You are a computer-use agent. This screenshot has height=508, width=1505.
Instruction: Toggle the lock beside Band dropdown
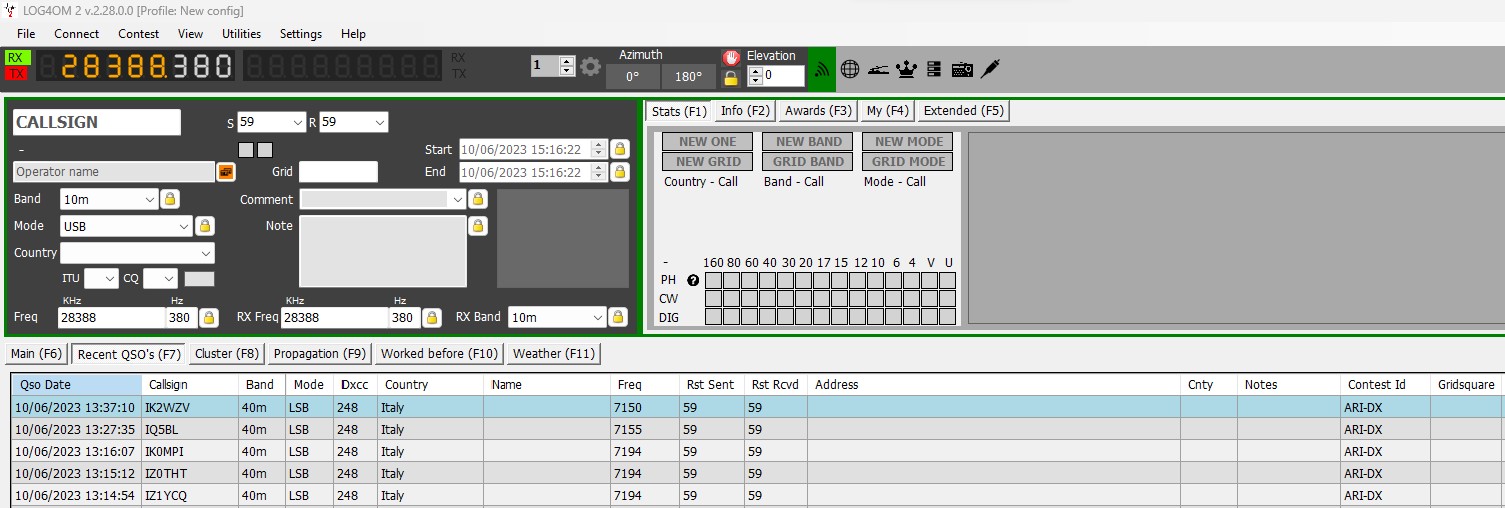tap(170, 199)
